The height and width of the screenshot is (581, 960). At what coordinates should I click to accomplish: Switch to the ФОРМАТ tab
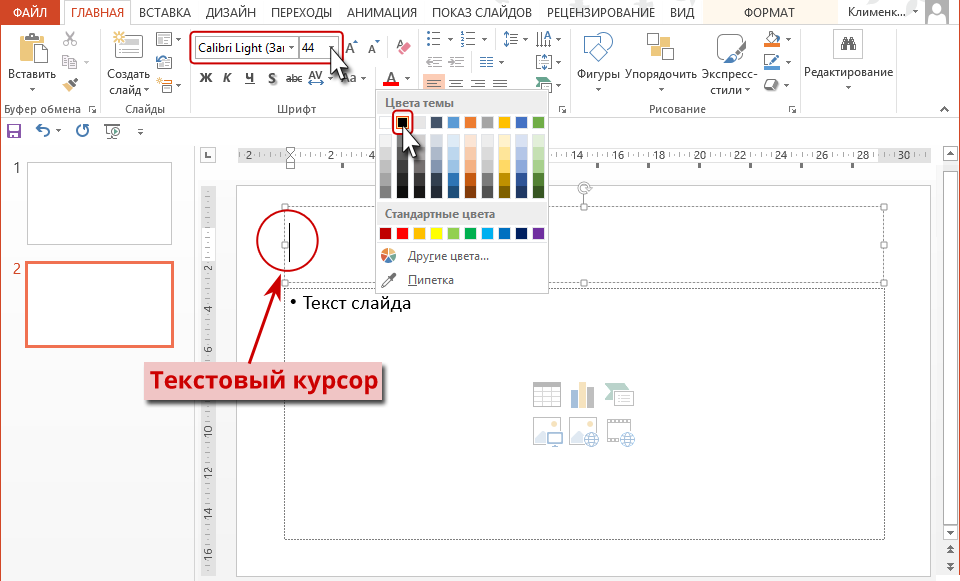[770, 12]
